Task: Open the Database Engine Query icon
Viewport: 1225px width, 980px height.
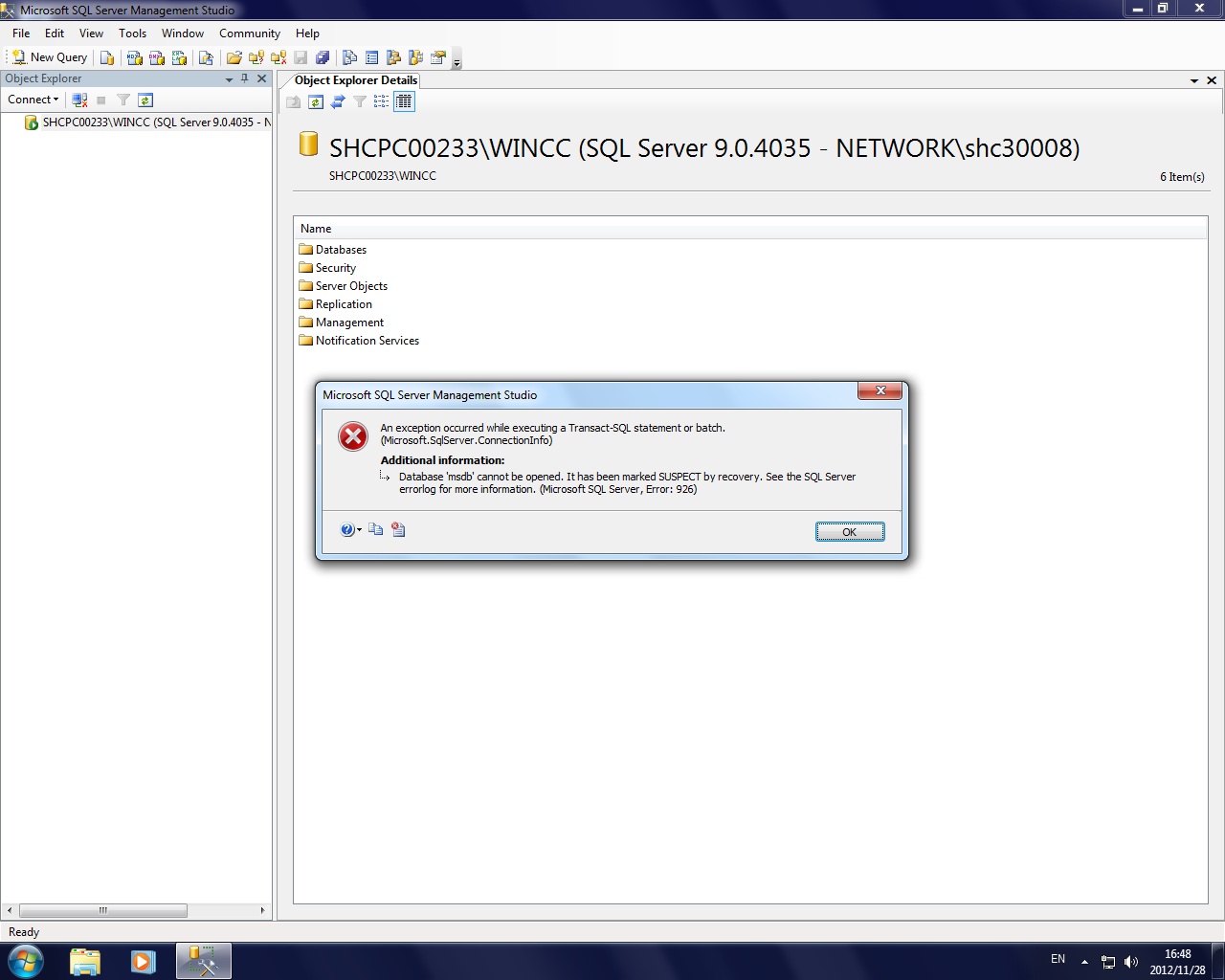Action: (x=107, y=57)
